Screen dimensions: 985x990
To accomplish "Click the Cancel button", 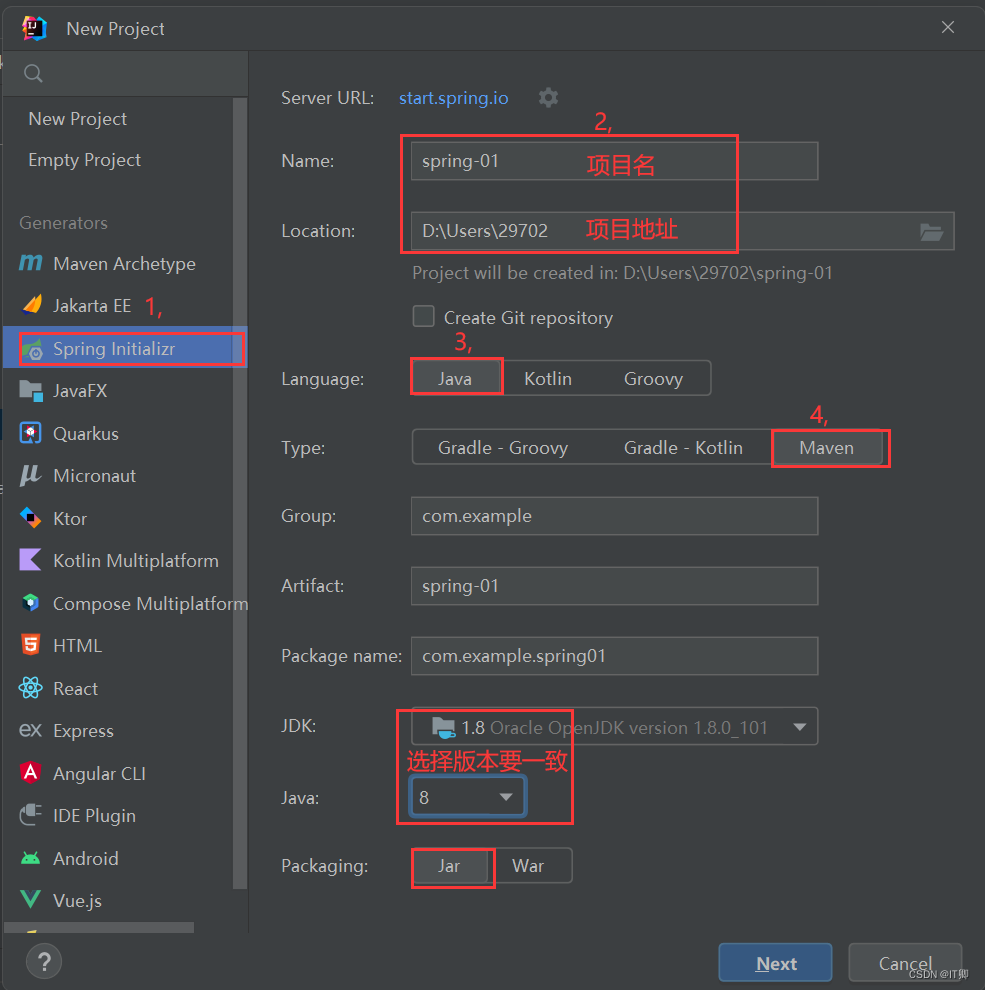I will click(905, 963).
